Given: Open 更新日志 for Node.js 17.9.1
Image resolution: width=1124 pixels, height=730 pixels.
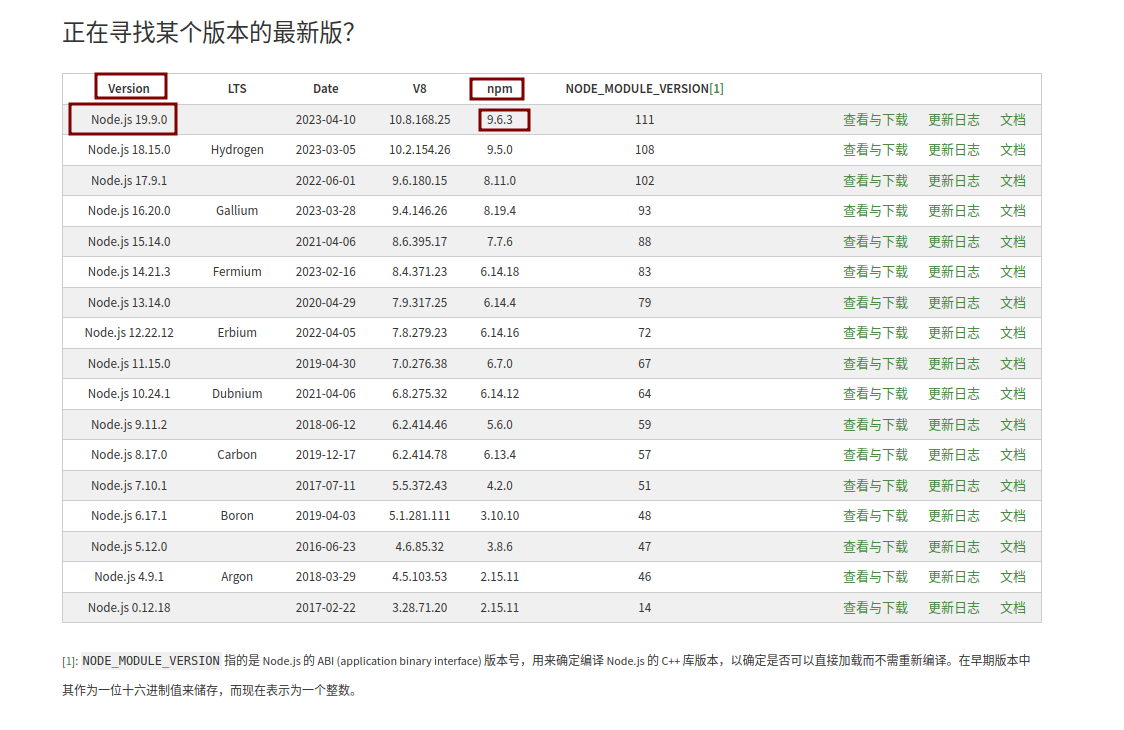Looking at the screenshot, I should point(953,181).
